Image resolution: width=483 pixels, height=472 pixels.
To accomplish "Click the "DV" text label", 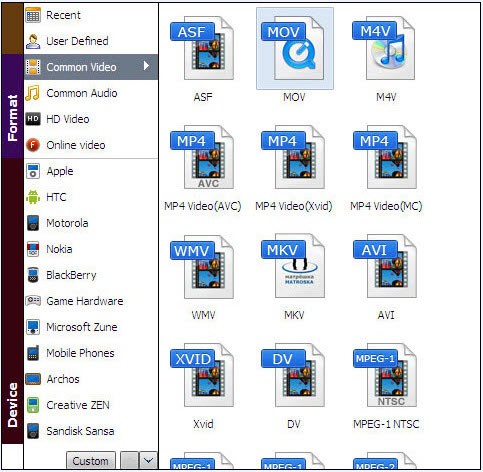I will [294, 424].
